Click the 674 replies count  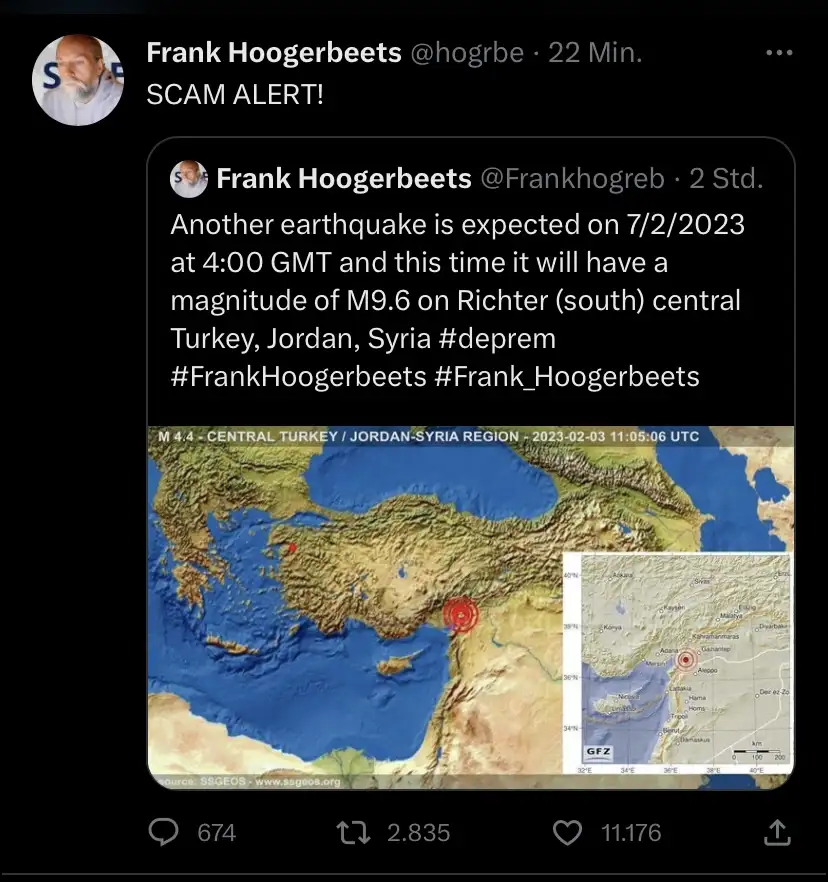tap(216, 832)
